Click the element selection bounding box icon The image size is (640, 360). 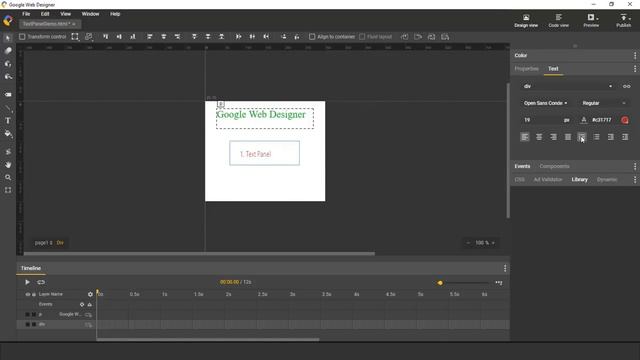pos(75,37)
